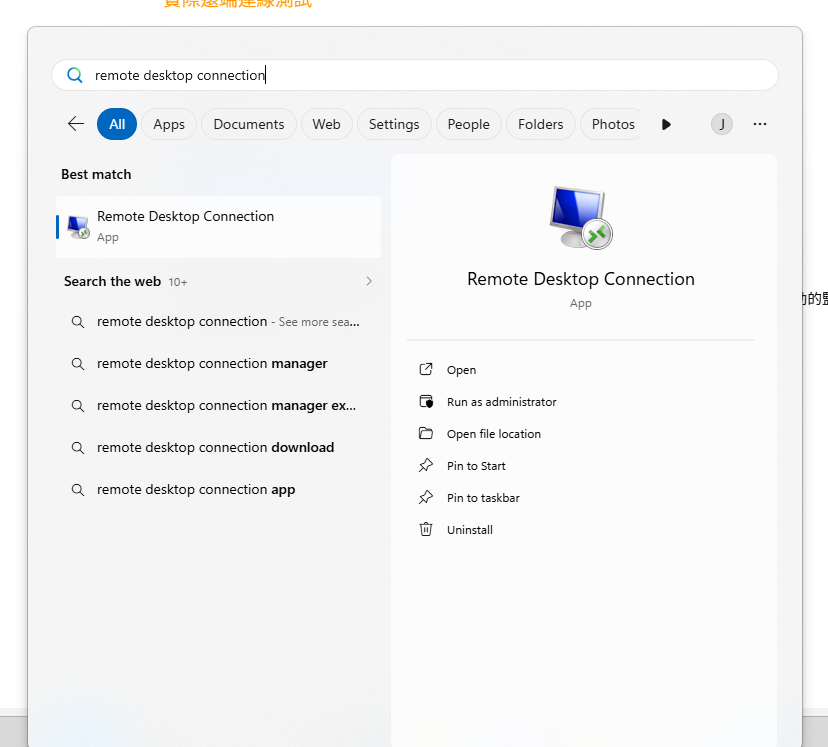Select suggestion 'remote desktop connection manager ex...'
The width and height of the screenshot is (828, 747).
click(x=219, y=405)
